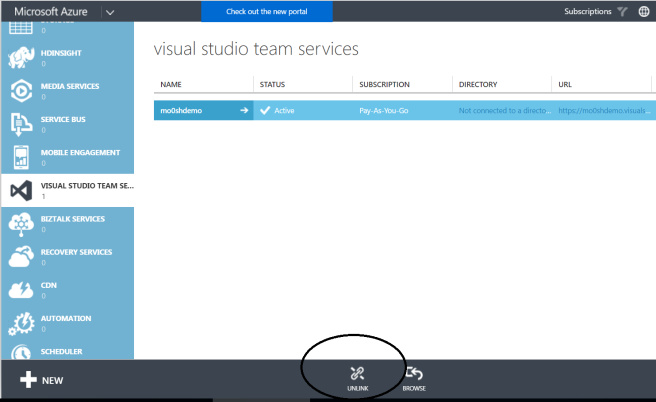Click the visual studio team services heading
The width and height of the screenshot is (656, 402).
256,49
